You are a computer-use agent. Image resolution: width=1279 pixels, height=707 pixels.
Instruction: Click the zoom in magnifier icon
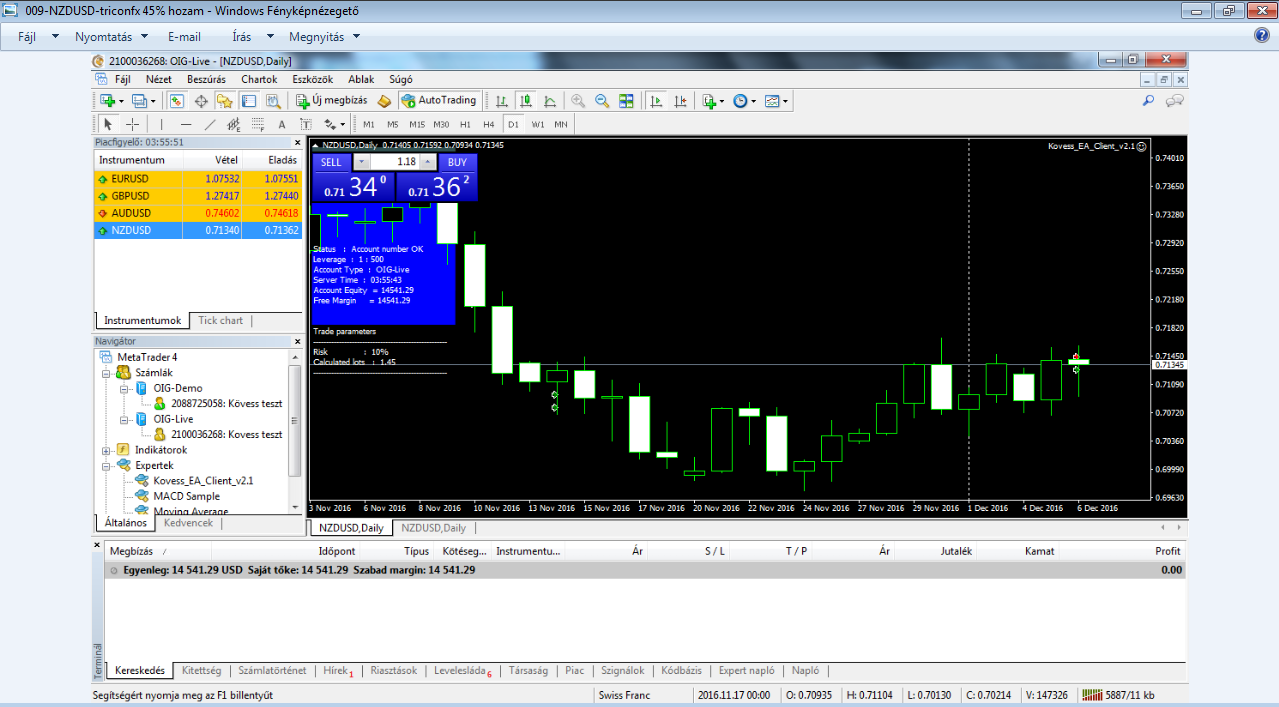tap(578, 101)
